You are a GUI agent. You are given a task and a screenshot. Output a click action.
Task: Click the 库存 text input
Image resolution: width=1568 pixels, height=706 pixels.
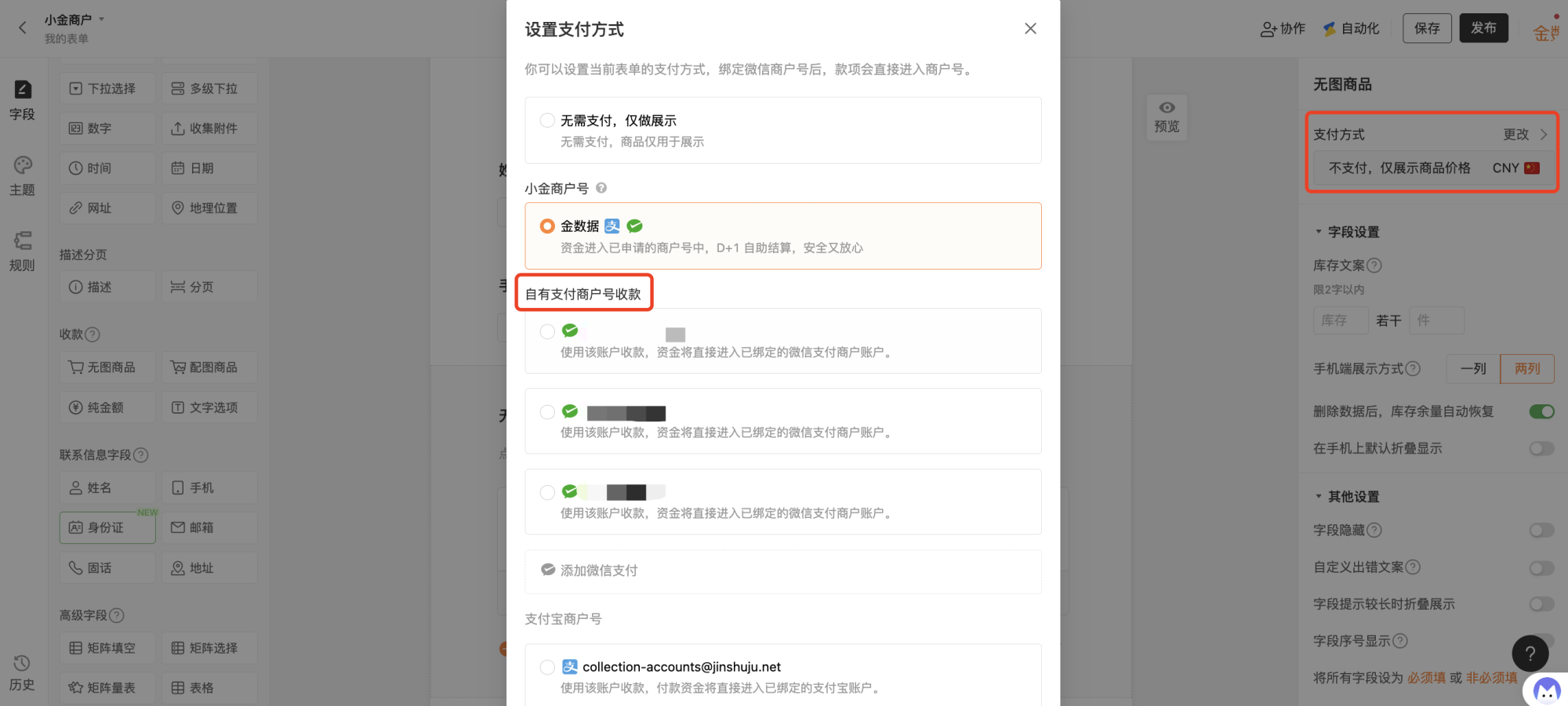click(1341, 320)
